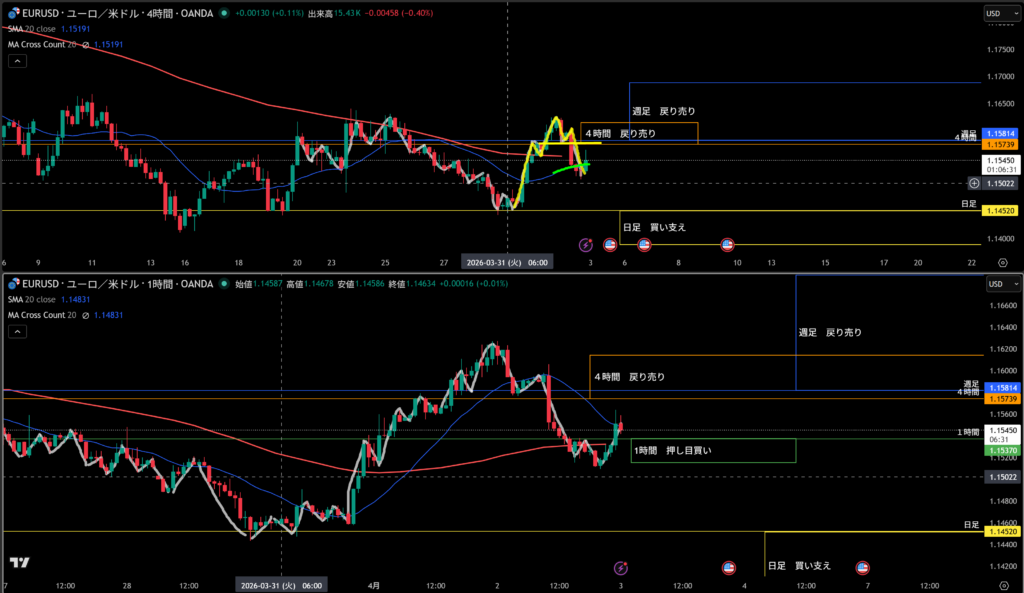Click the 週足 戻り売り label on bottom chart
1024x593 pixels.
[830, 332]
